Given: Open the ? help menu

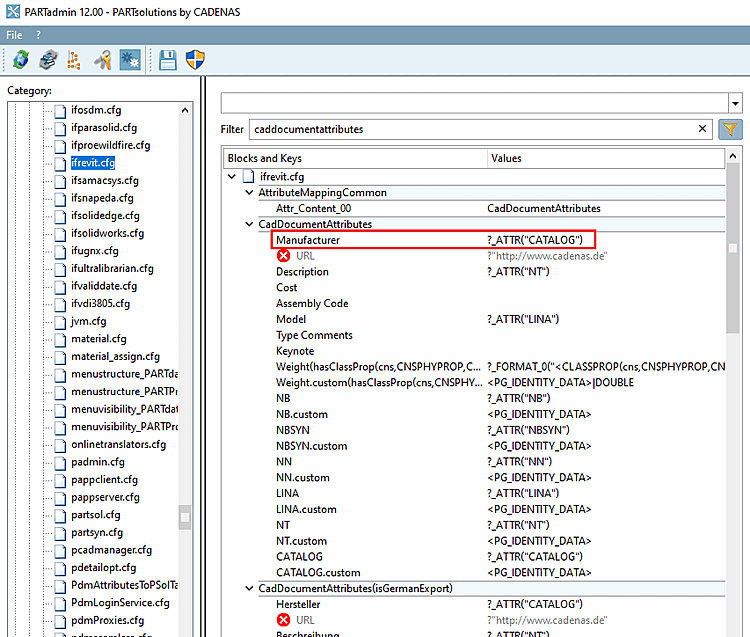Looking at the screenshot, I should [39, 34].
